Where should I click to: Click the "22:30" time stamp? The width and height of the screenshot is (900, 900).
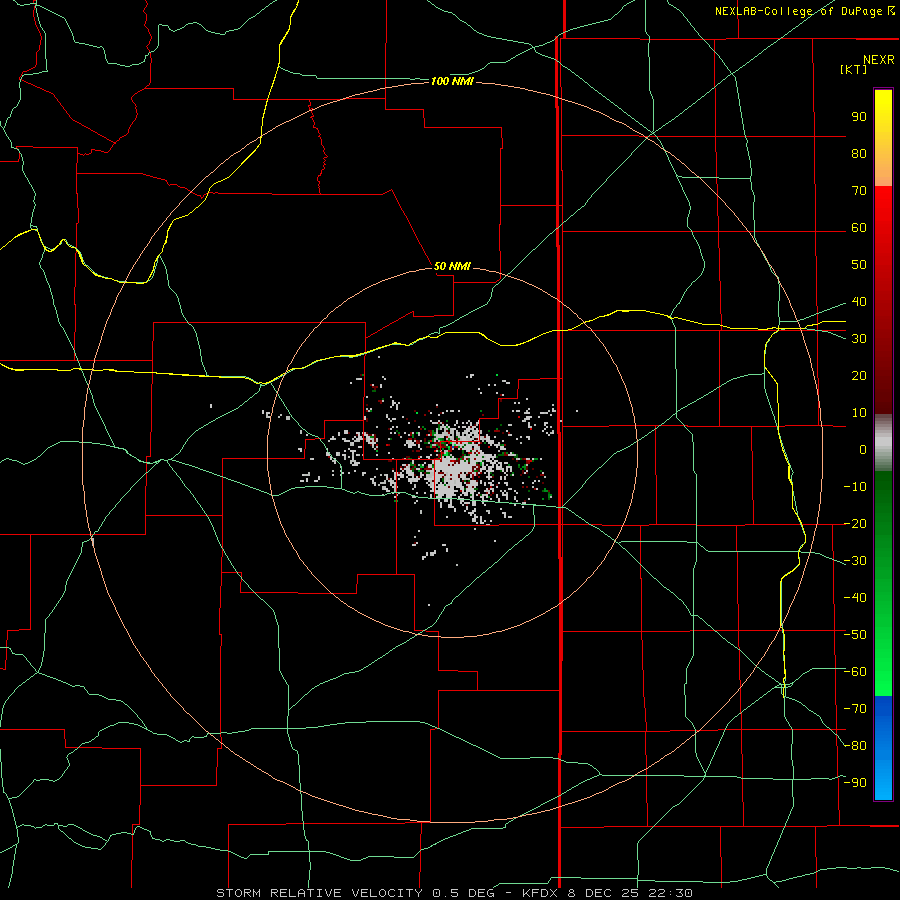(x=670, y=893)
